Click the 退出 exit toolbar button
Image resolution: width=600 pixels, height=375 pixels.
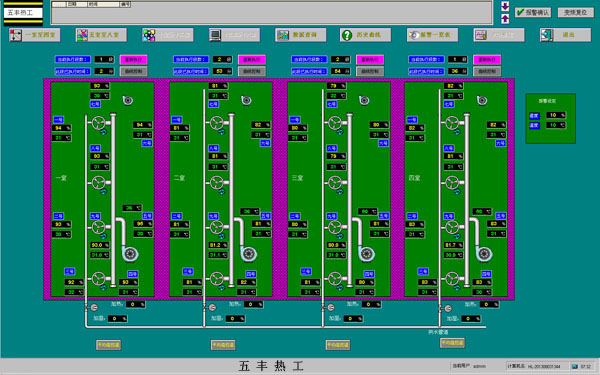coord(565,35)
